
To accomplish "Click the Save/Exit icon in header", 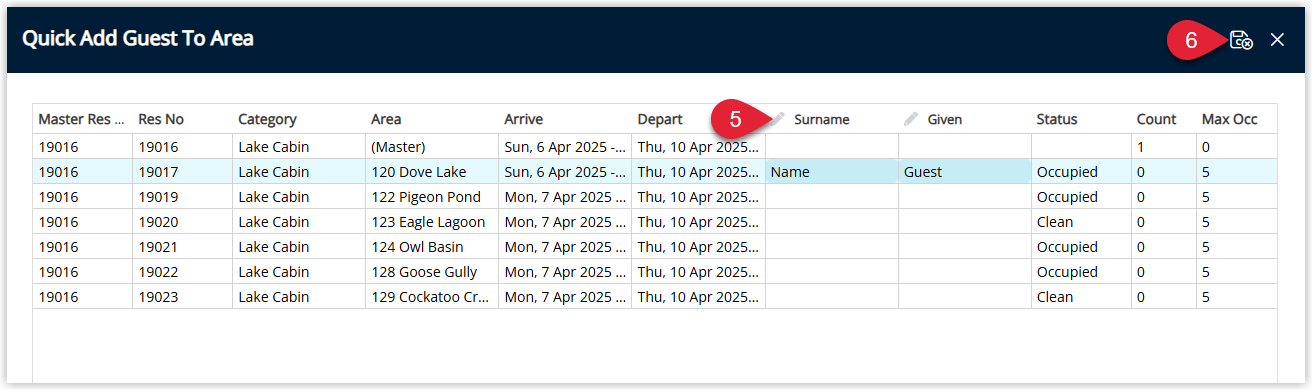I will click(x=1241, y=40).
